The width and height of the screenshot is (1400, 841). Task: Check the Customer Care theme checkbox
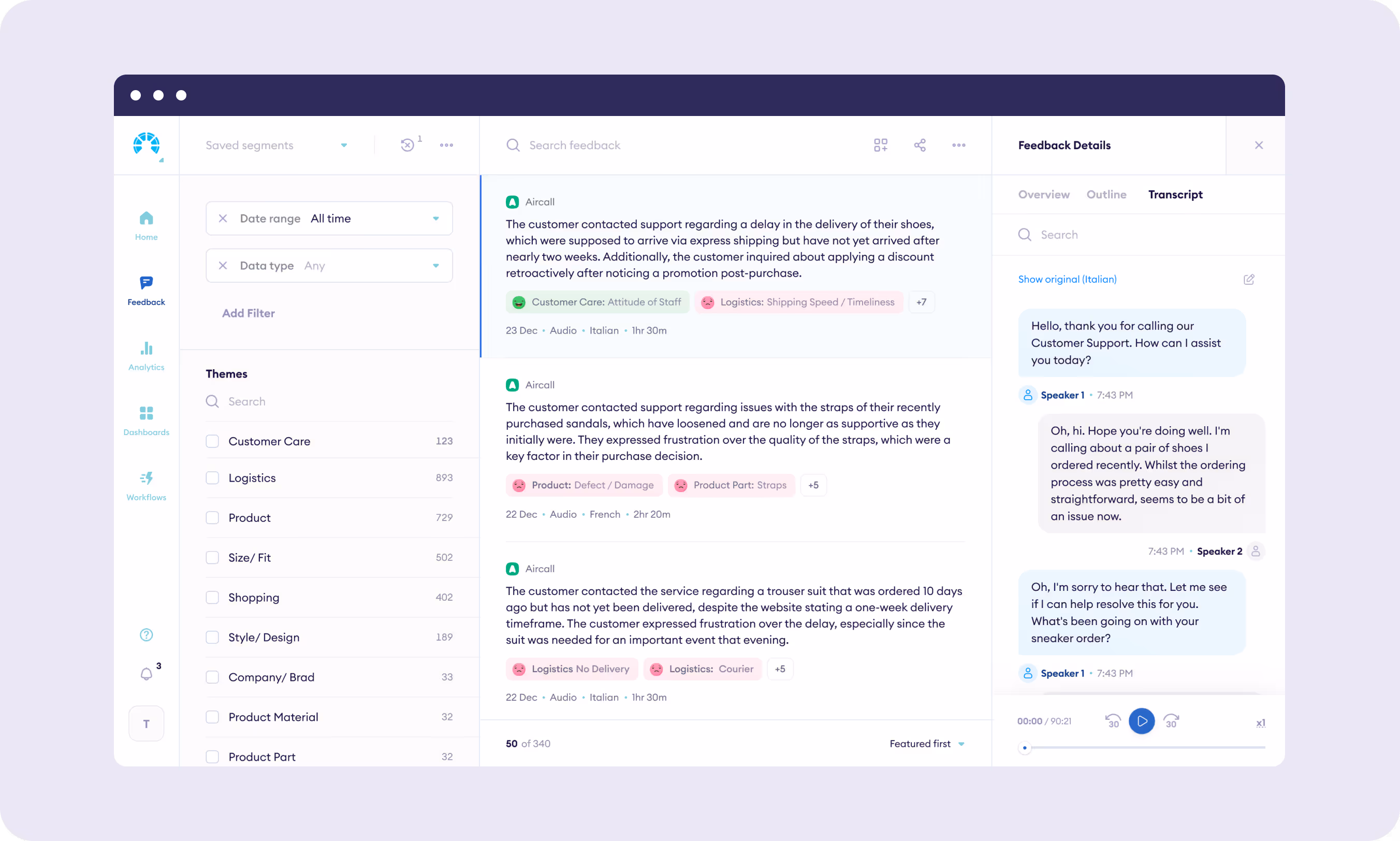tap(212, 441)
